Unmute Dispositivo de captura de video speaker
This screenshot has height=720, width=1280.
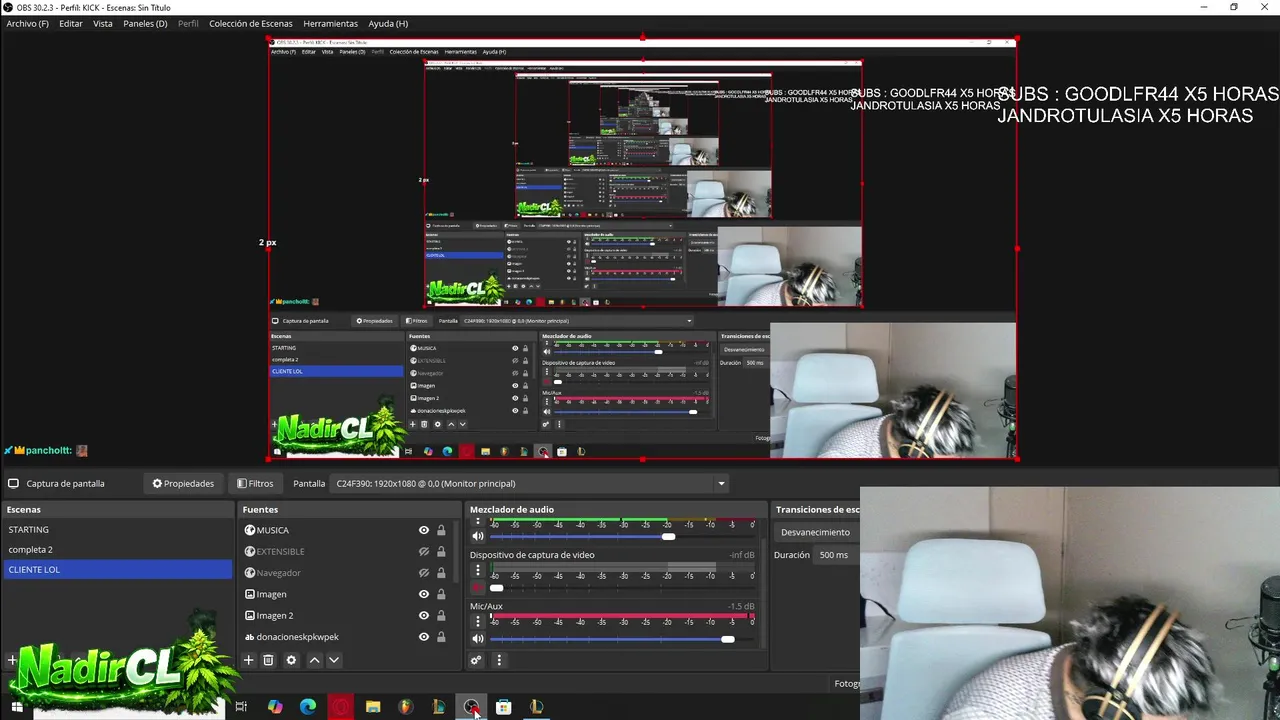point(478,588)
